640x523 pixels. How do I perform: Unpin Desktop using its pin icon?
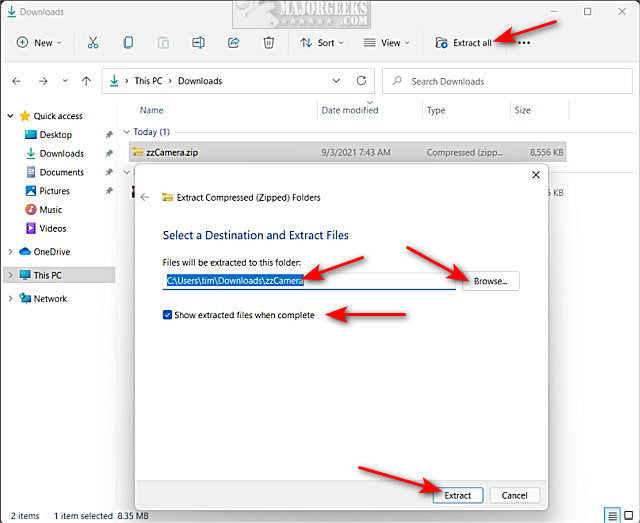click(x=109, y=135)
